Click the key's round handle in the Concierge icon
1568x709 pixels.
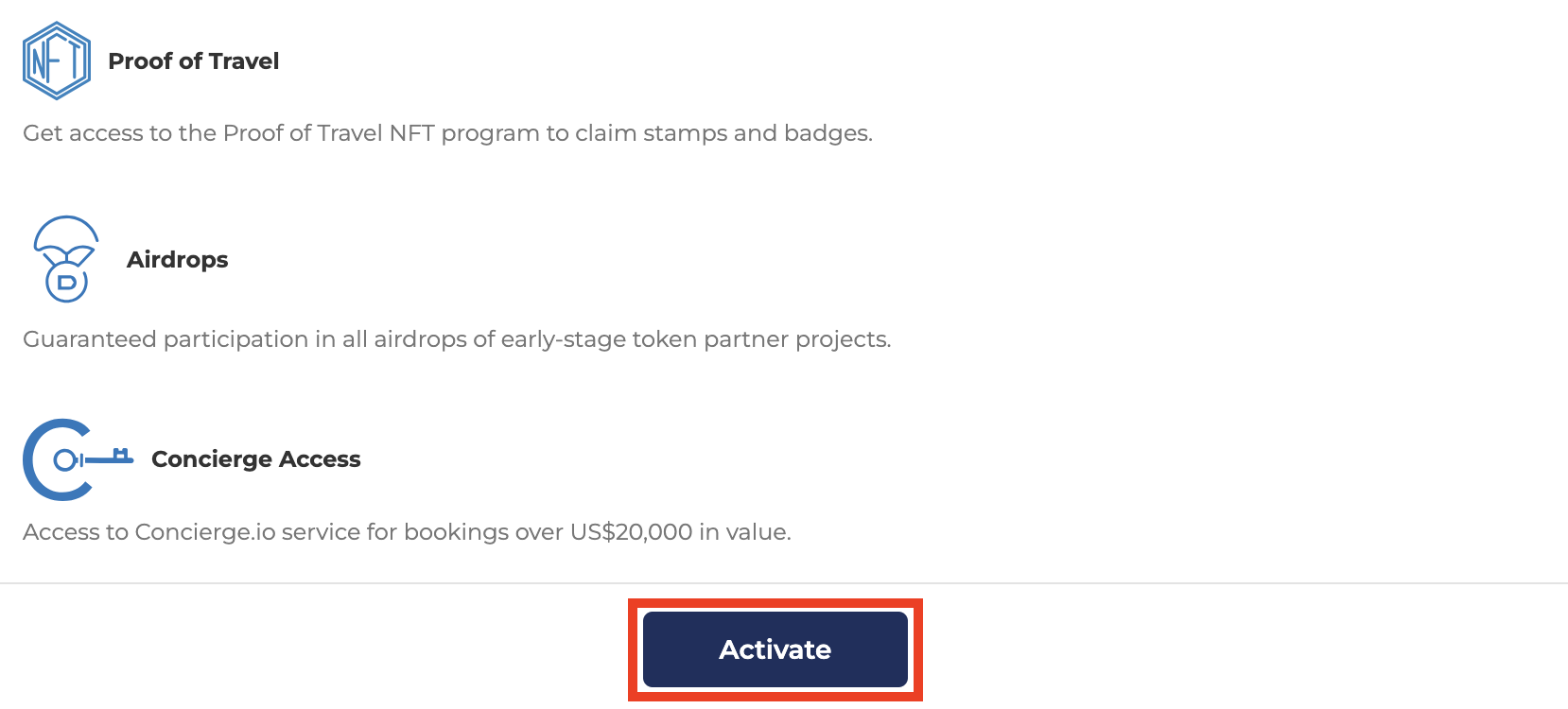pos(64,460)
